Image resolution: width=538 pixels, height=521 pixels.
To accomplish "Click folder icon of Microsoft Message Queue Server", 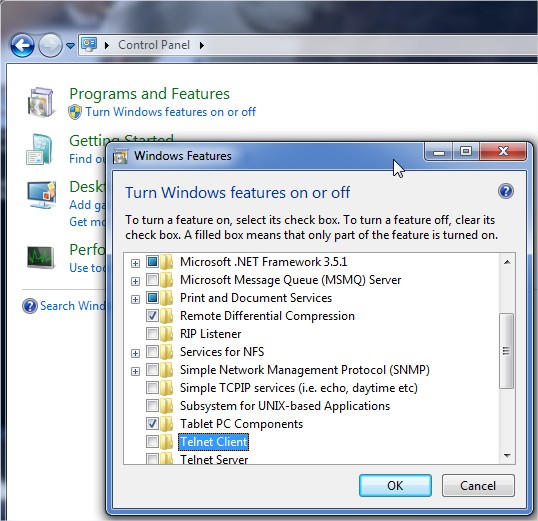I will pos(167,280).
